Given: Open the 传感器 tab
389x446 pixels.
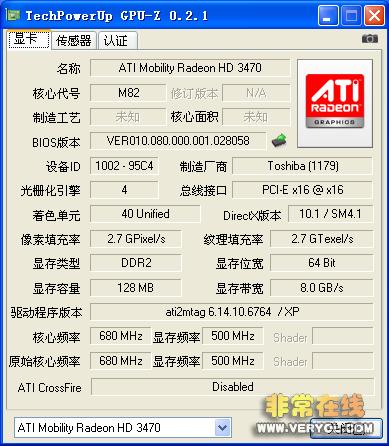Looking at the screenshot, I should point(74,41).
